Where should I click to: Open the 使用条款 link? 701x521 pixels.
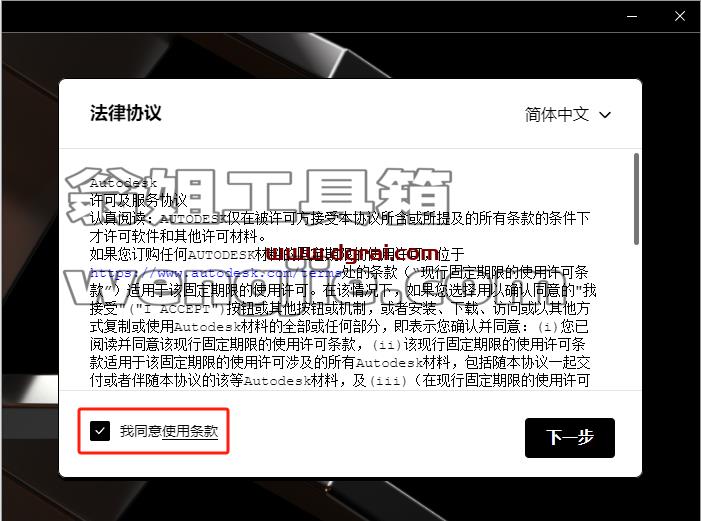(190, 431)
